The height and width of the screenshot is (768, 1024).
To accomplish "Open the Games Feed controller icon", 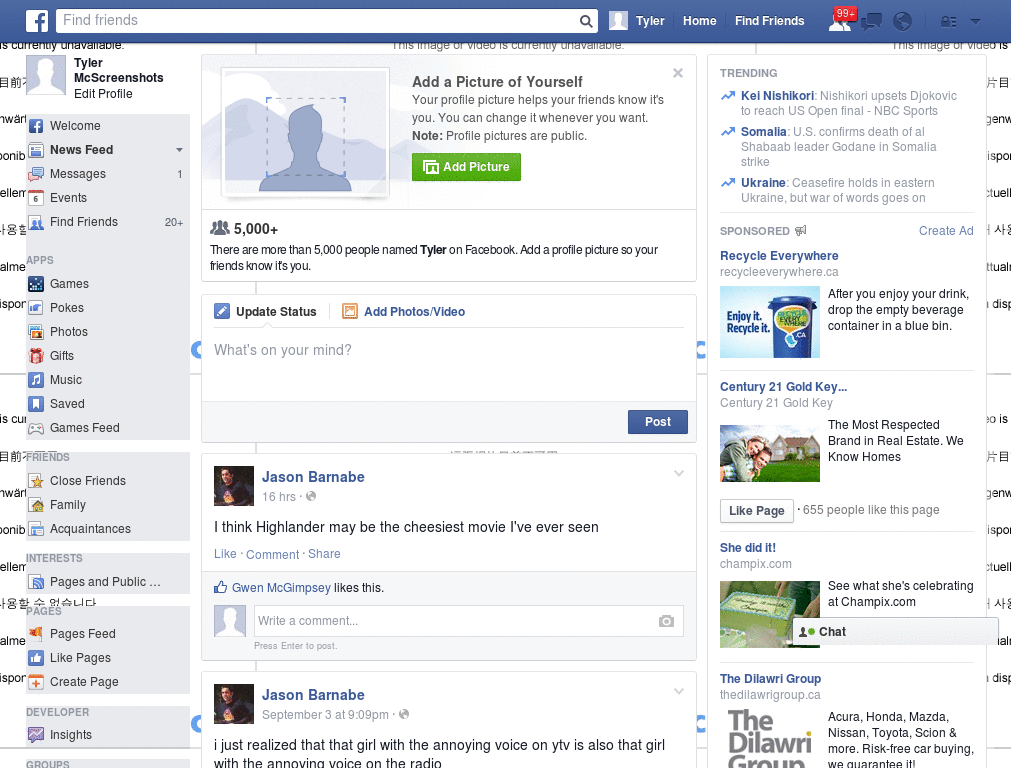I will tap(37, 428).
